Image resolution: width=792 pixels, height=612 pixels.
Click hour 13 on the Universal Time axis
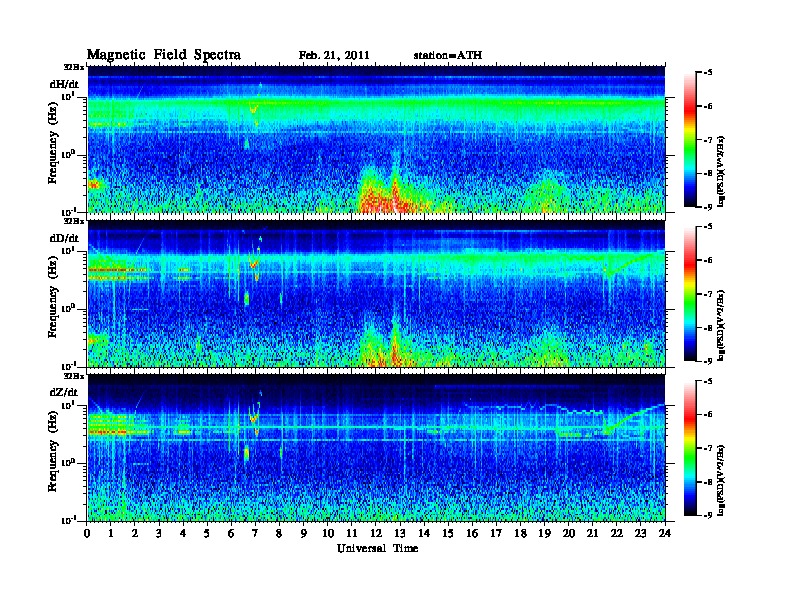pyautogui.click(x=400, y=533)
